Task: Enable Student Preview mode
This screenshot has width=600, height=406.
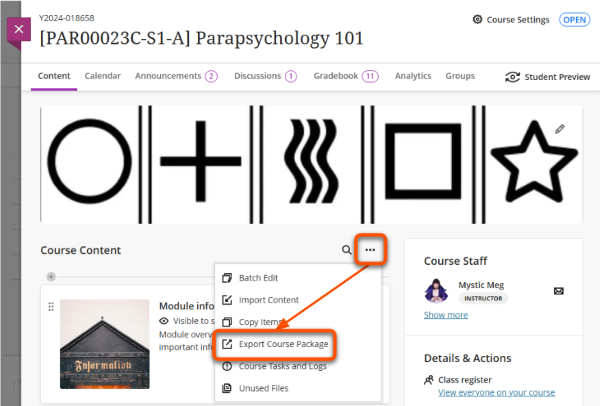Action: click(547, 76)
